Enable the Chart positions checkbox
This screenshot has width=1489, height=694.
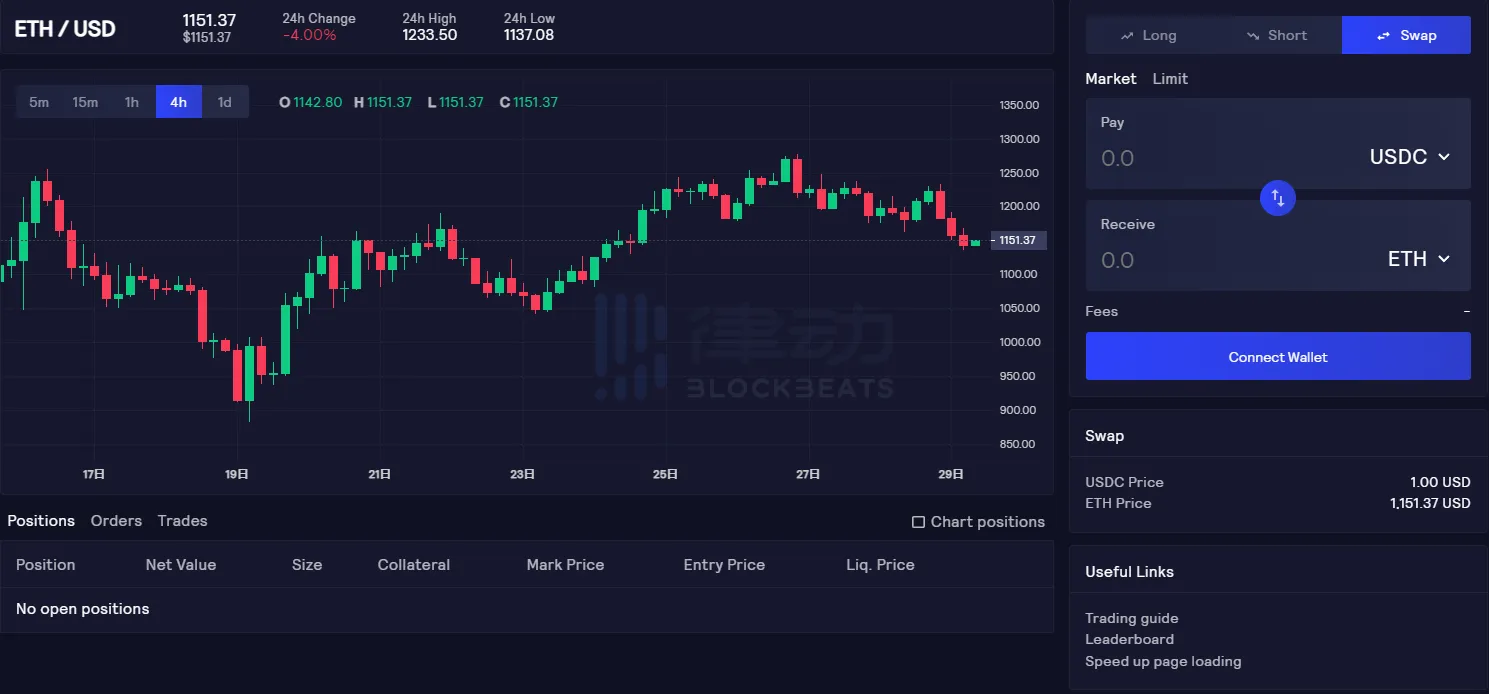coord(918,522)
